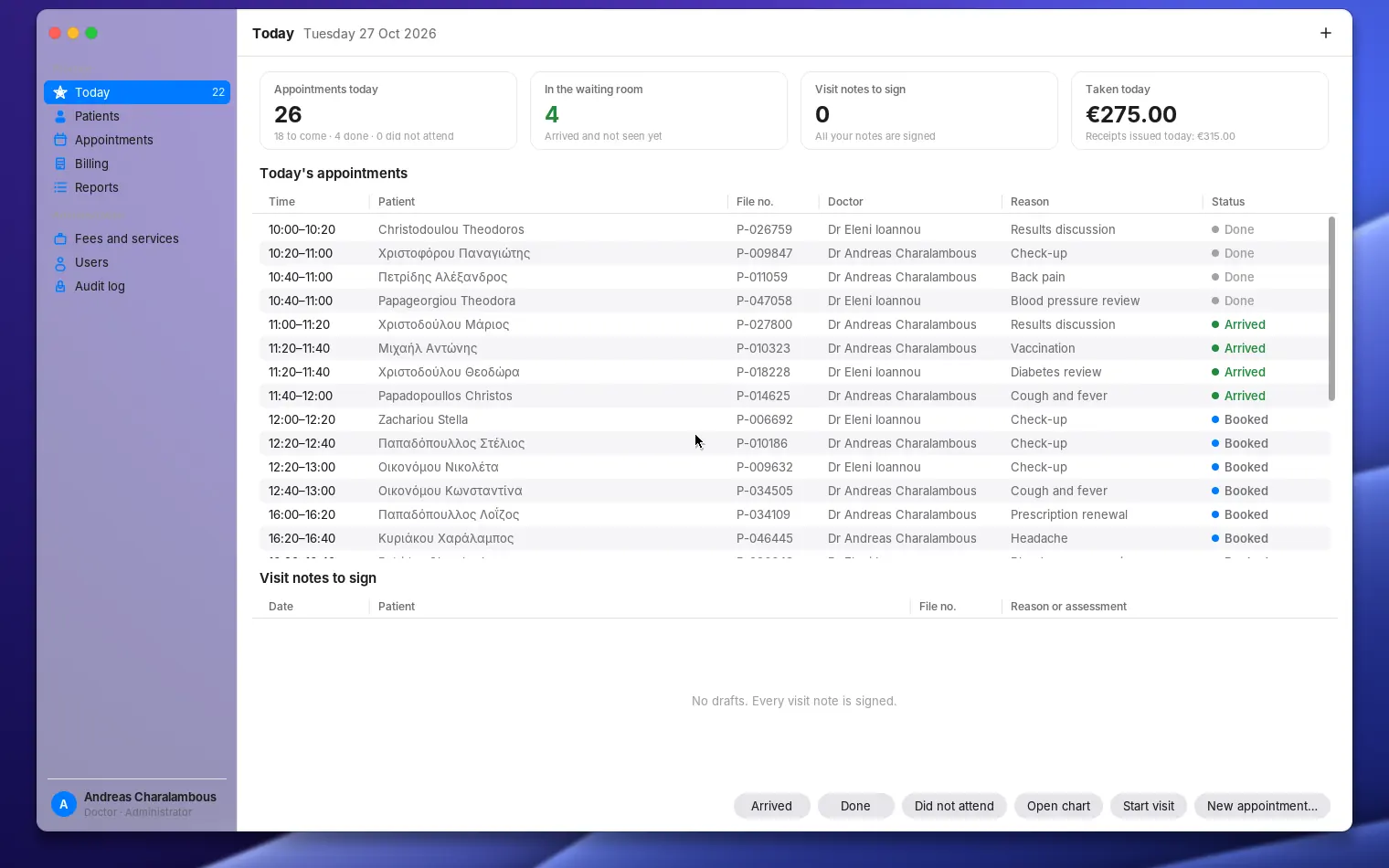Click the In the waiting room card
Screen dimensions: 1389x868
(659, 111)
